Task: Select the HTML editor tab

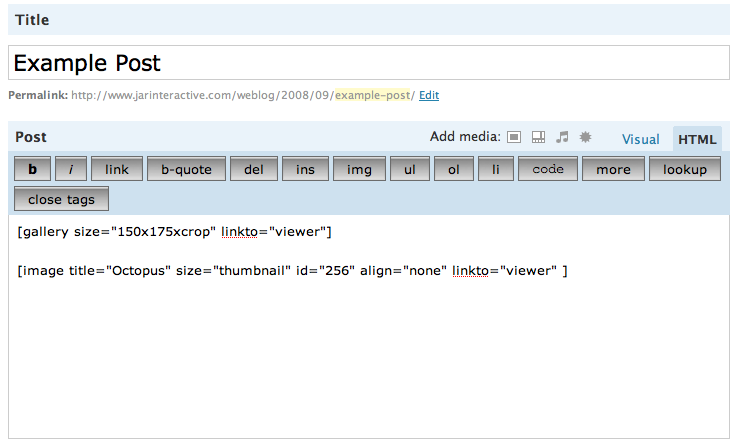Action: point(698,139)
